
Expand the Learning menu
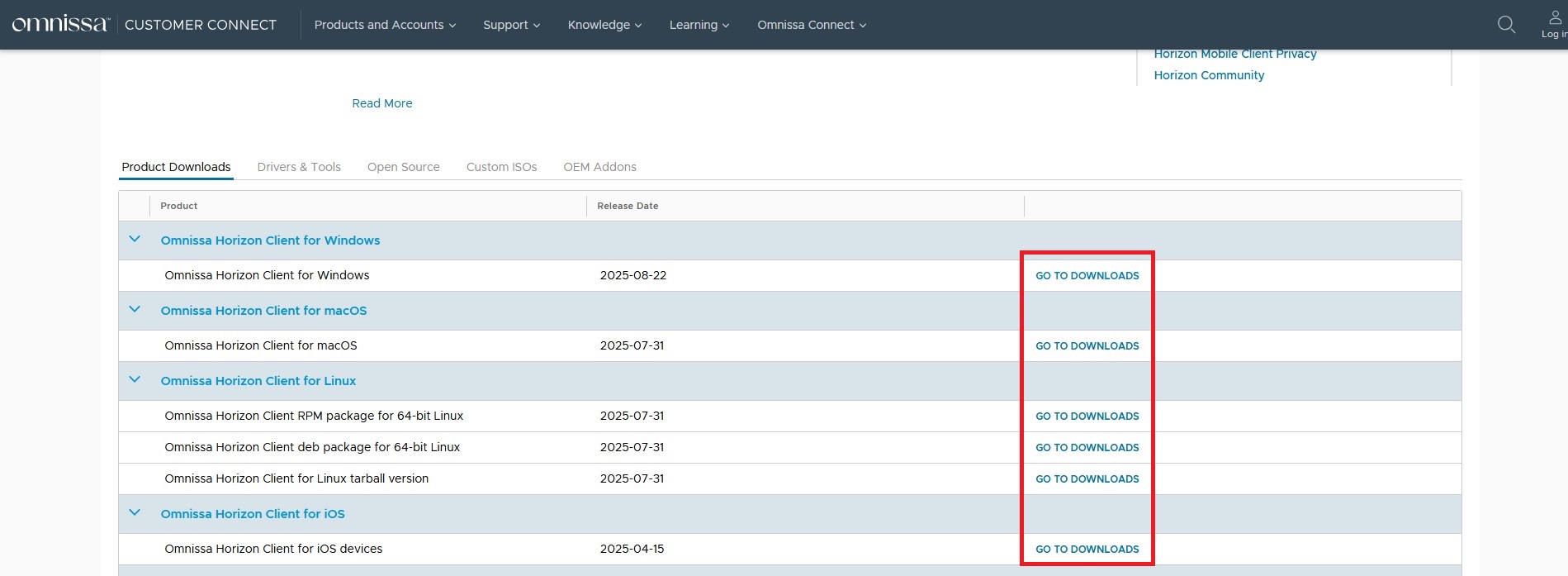tap(699, 25)
